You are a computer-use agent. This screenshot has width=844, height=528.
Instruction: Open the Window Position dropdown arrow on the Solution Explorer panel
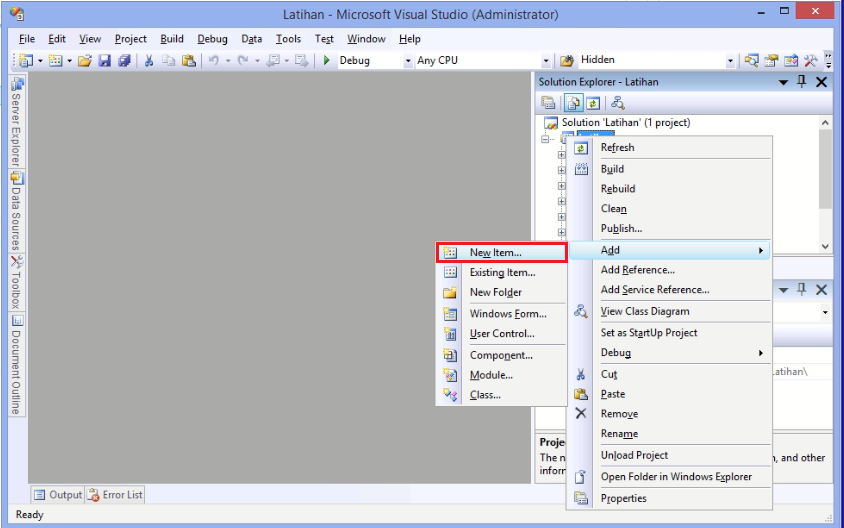click(783, 82)
